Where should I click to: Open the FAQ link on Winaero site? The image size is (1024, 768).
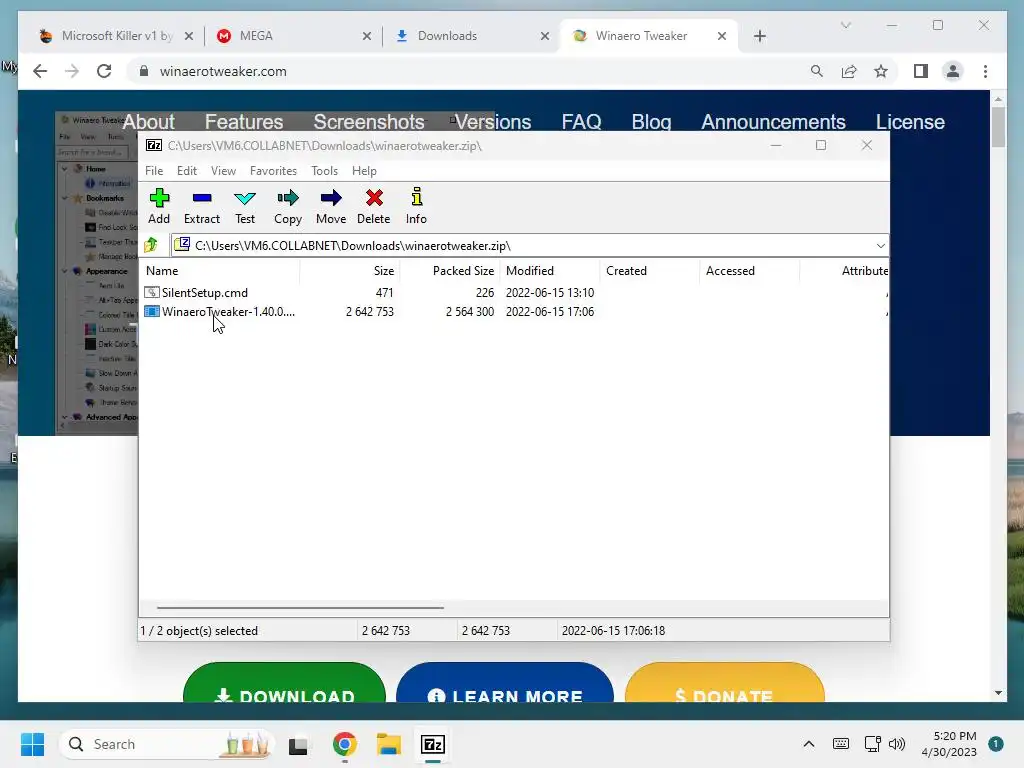click(x=581, y=121)
